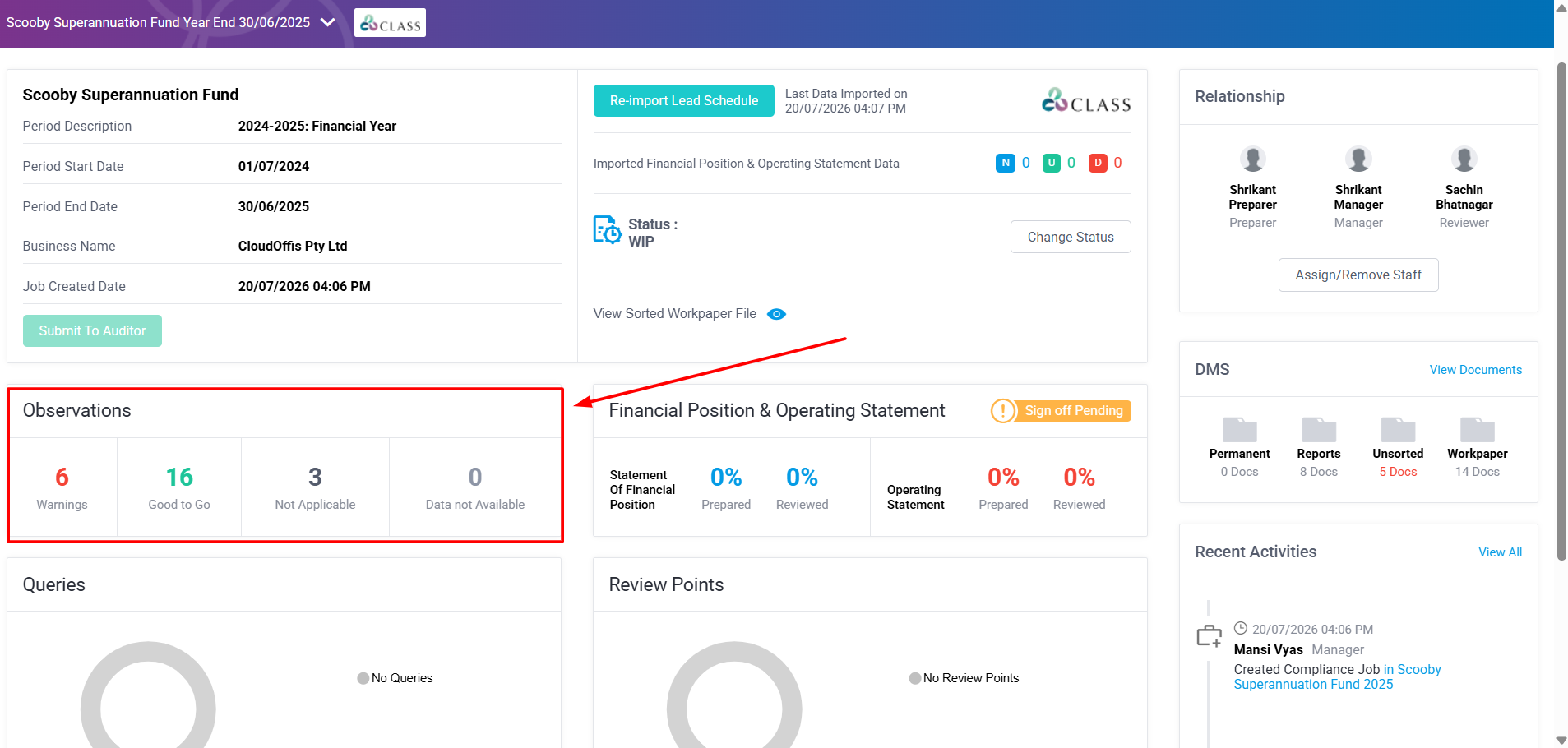This screenshot has height=748, width=1568.
Task: Click the Period Start Date value 01/07/2024
Action: [x=274, y=166]
